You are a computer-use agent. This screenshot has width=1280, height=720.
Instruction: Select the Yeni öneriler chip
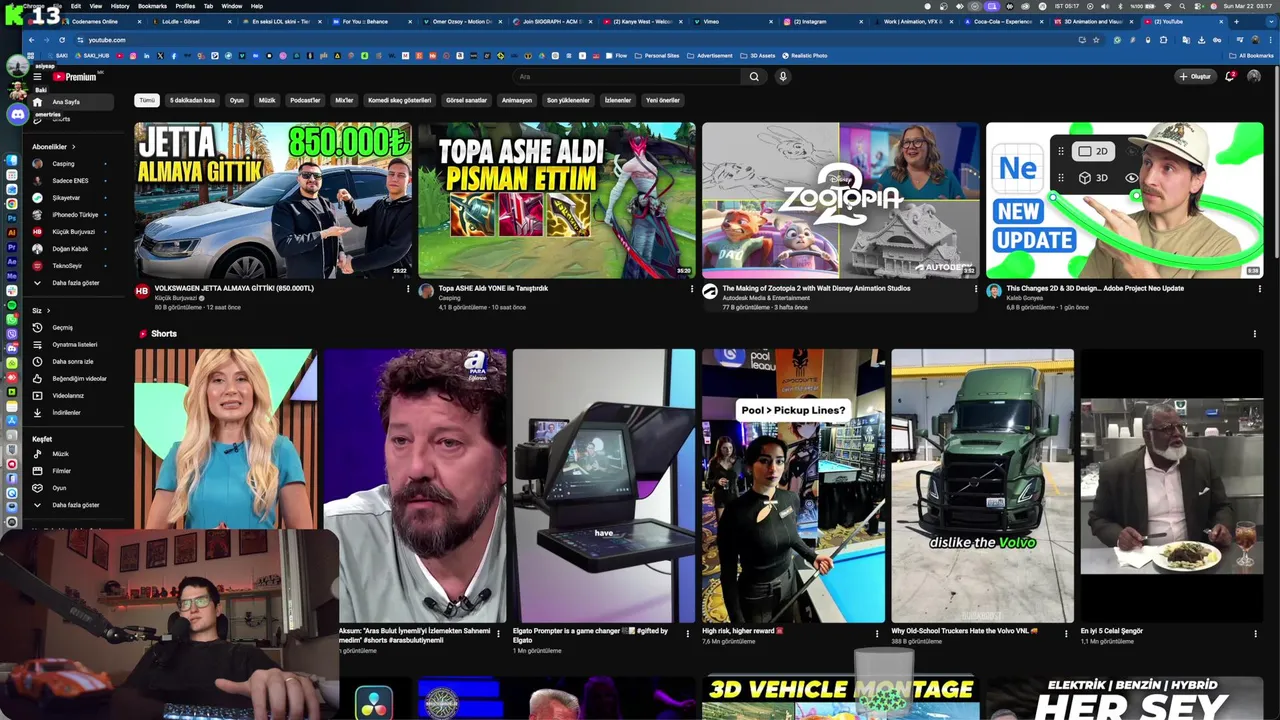663,100
